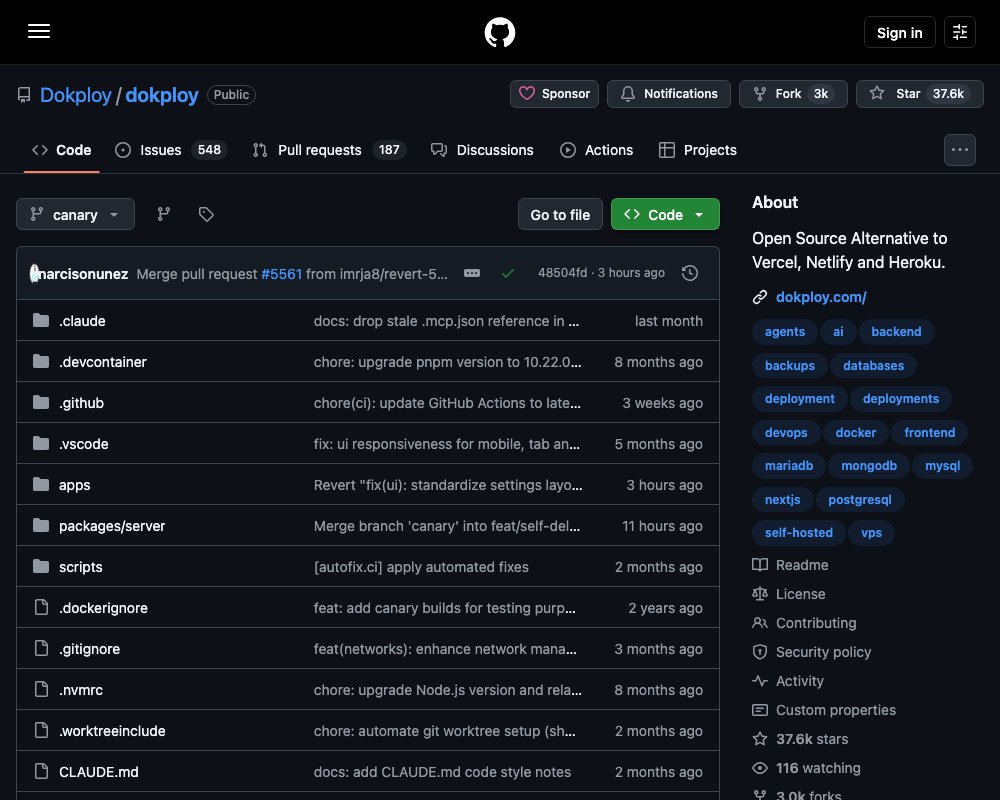View branches using the branch icon
The width and height of the screenshot is (1000, 800).
tap(164, 214)
